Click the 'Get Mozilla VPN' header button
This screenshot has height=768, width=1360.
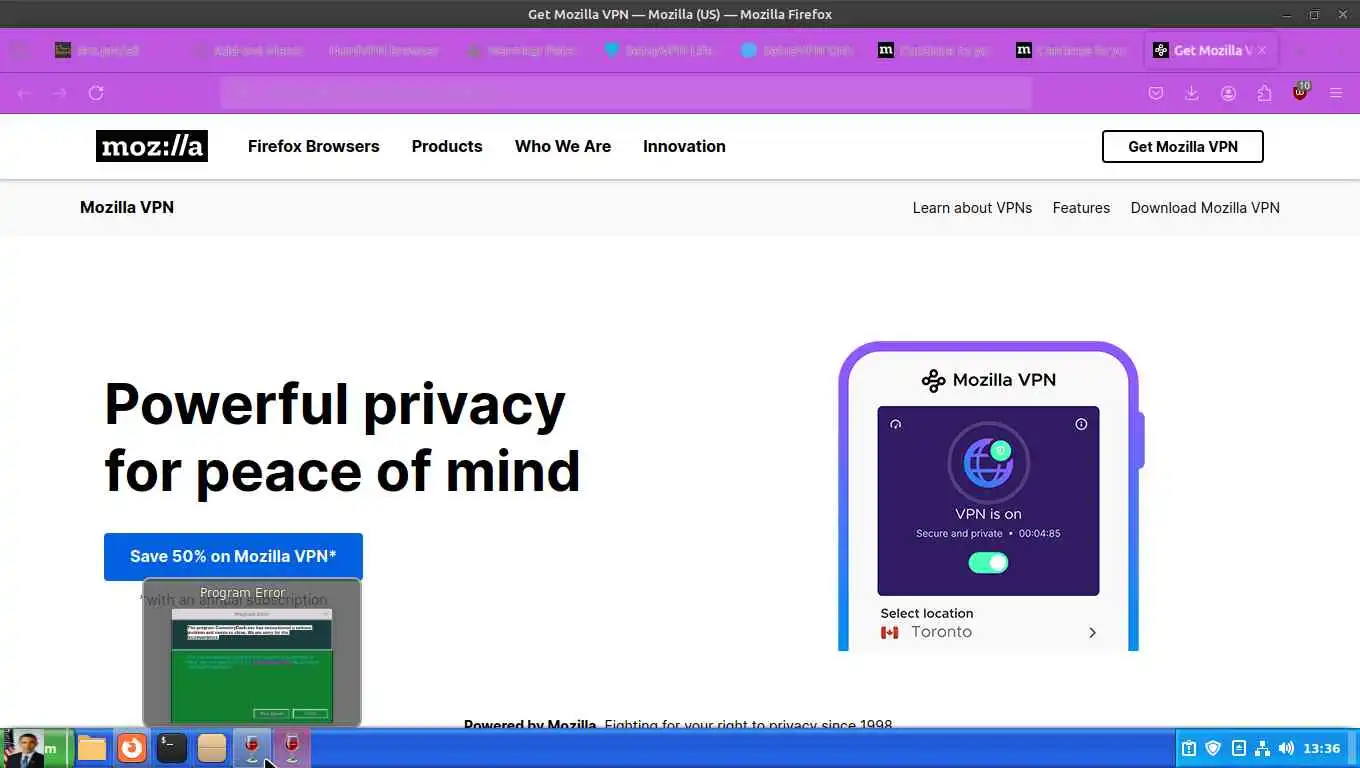tap(1183, 146)
